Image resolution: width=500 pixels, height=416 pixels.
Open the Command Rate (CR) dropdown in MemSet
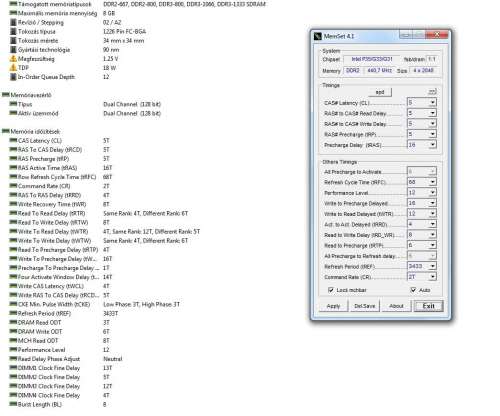click(432, 277)
